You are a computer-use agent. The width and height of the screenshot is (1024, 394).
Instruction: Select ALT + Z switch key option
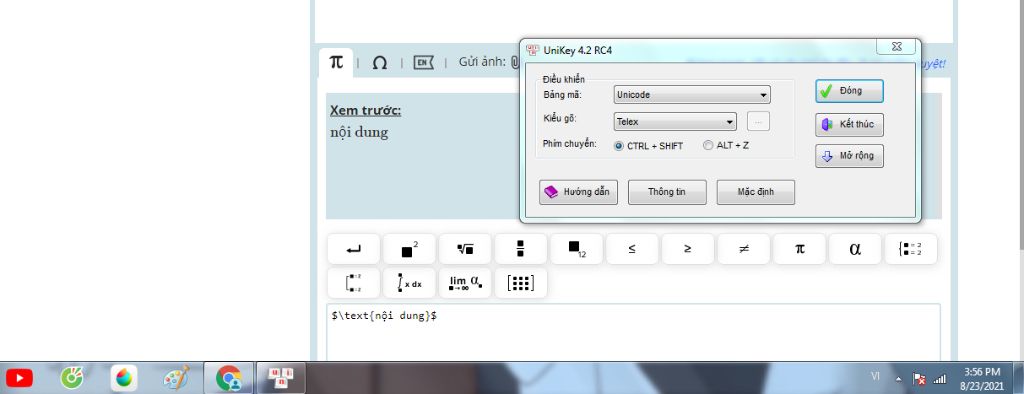coord(726,146)
